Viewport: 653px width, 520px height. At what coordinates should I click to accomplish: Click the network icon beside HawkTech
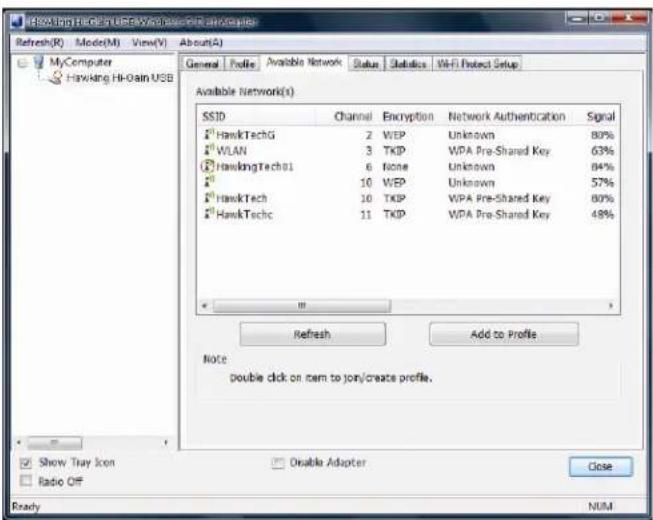[209, 198]
